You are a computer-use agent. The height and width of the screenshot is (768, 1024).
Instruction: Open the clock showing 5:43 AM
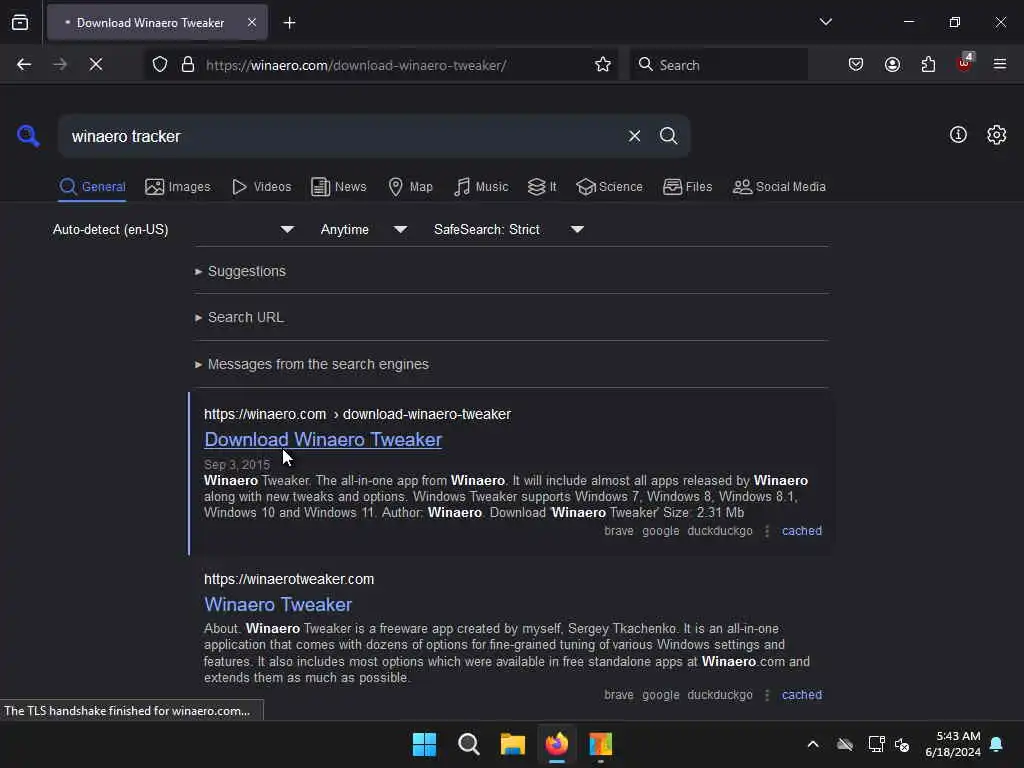(953, 744)
